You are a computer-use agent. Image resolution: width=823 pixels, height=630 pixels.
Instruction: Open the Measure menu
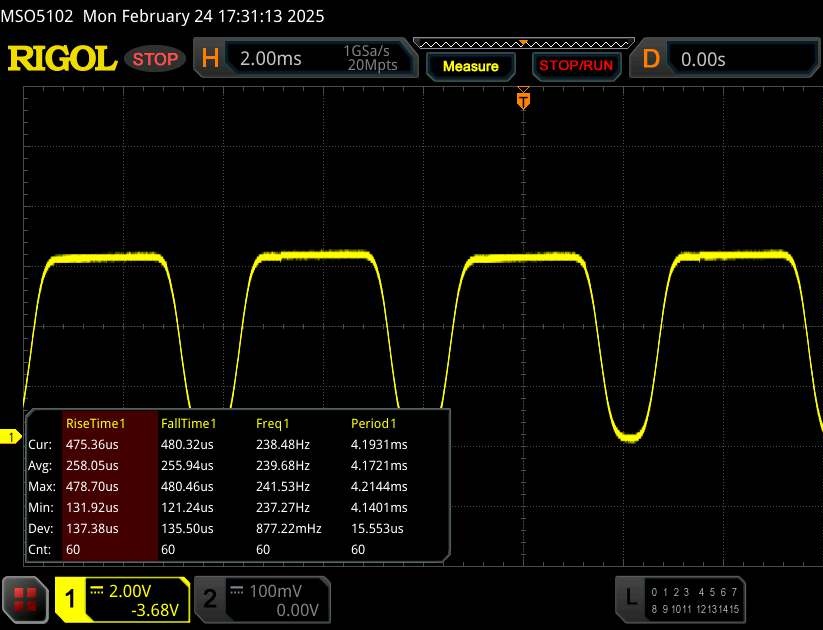point(471,66)
